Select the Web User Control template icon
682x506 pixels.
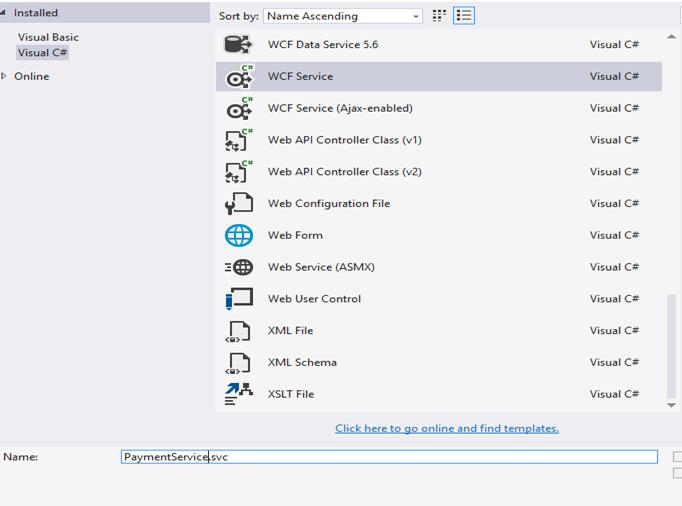(x=239, y=299)
